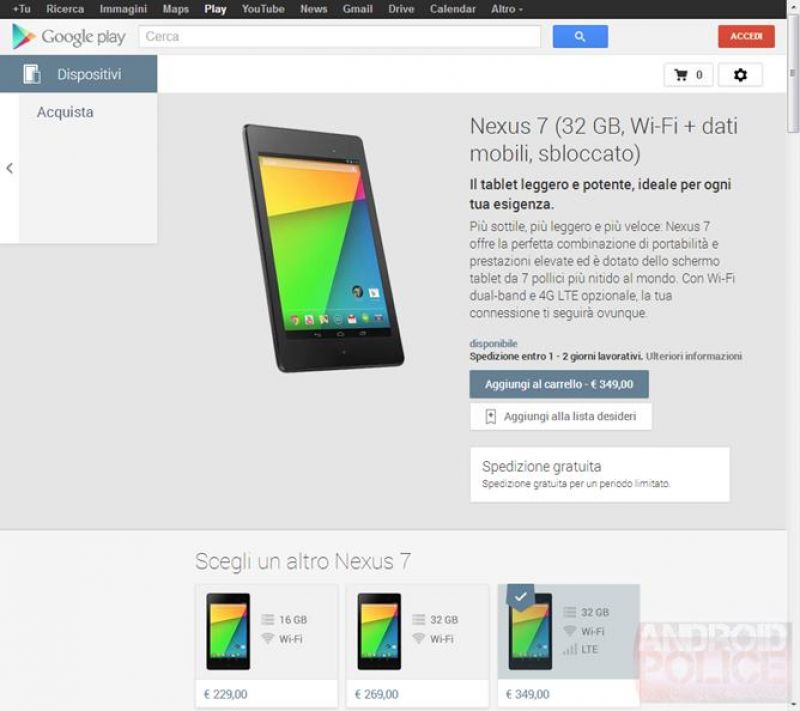Click the large Nexus 7 product image
The image size is (800, 711).
323,248
